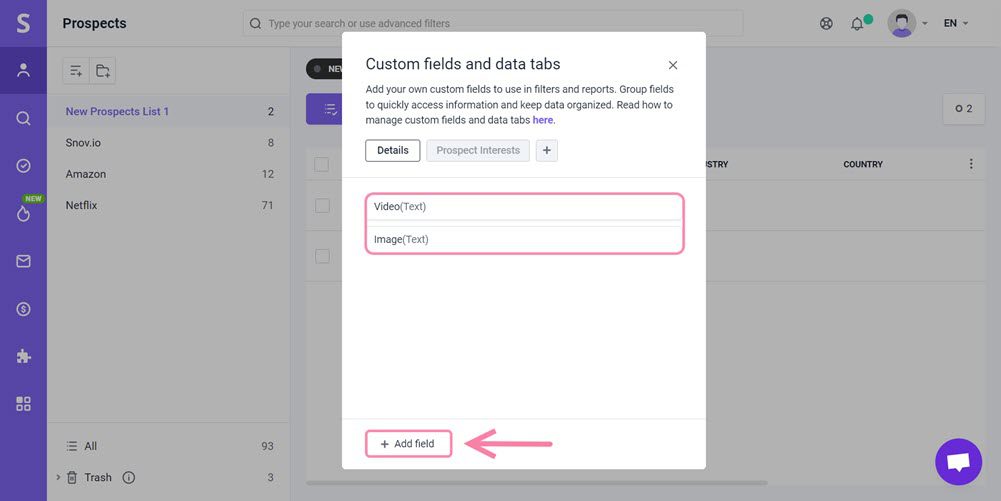
Task: Open the integrations puzzle sidebar icon
Action: pos(23,356)
